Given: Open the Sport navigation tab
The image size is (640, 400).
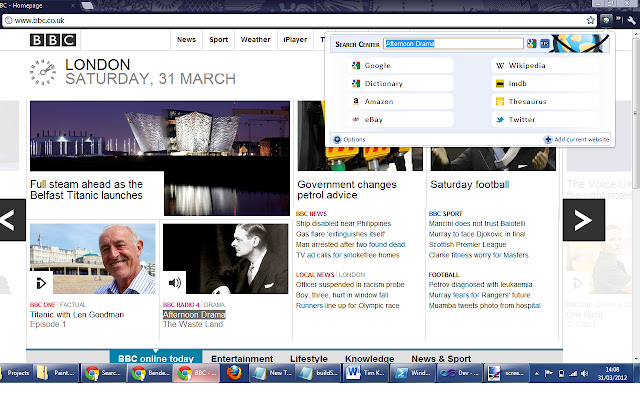Looking at the screenshot, I should click(218, 40).
